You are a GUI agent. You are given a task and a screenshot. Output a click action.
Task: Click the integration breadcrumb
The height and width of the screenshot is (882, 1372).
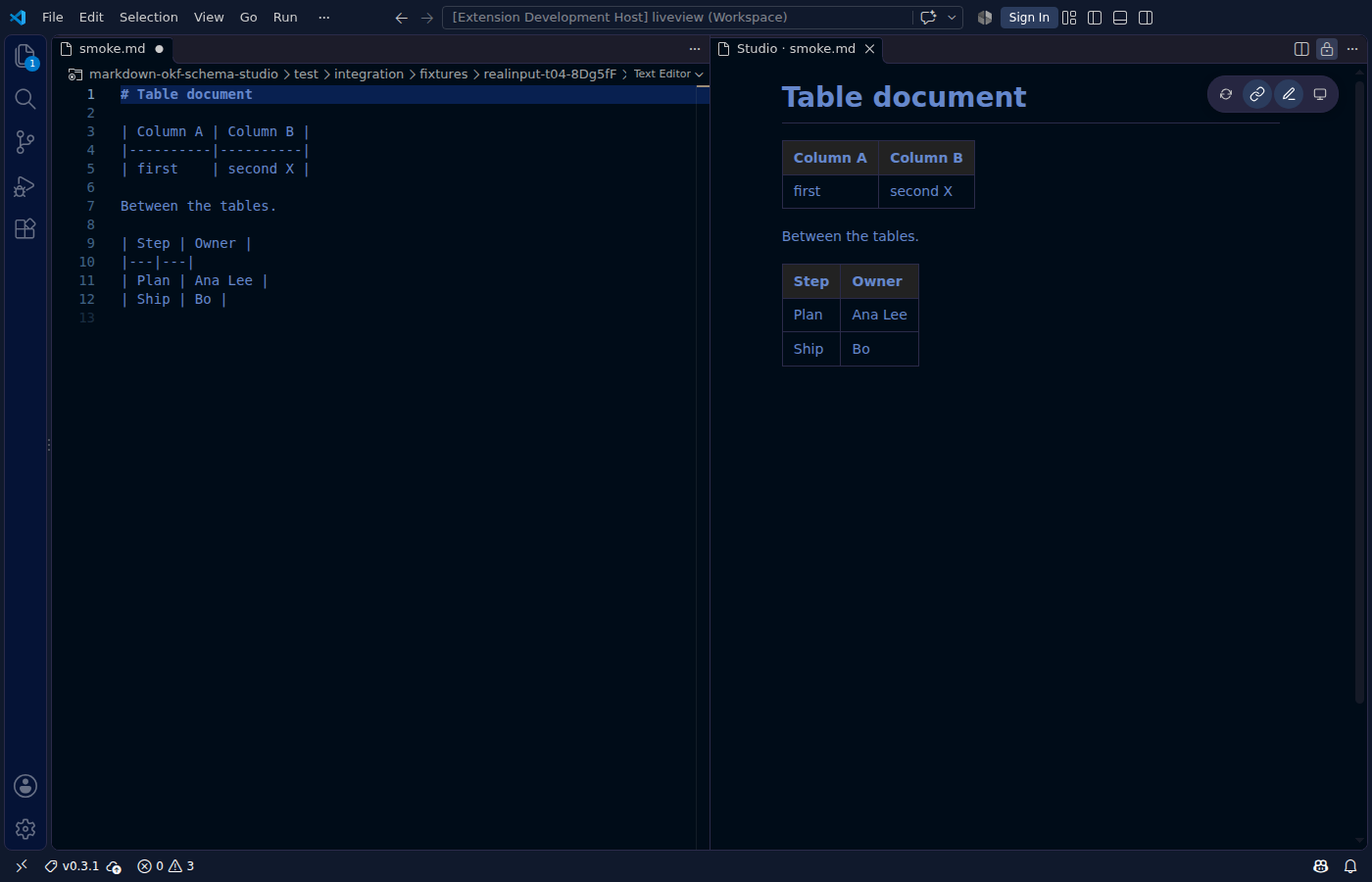pos(368,74)
